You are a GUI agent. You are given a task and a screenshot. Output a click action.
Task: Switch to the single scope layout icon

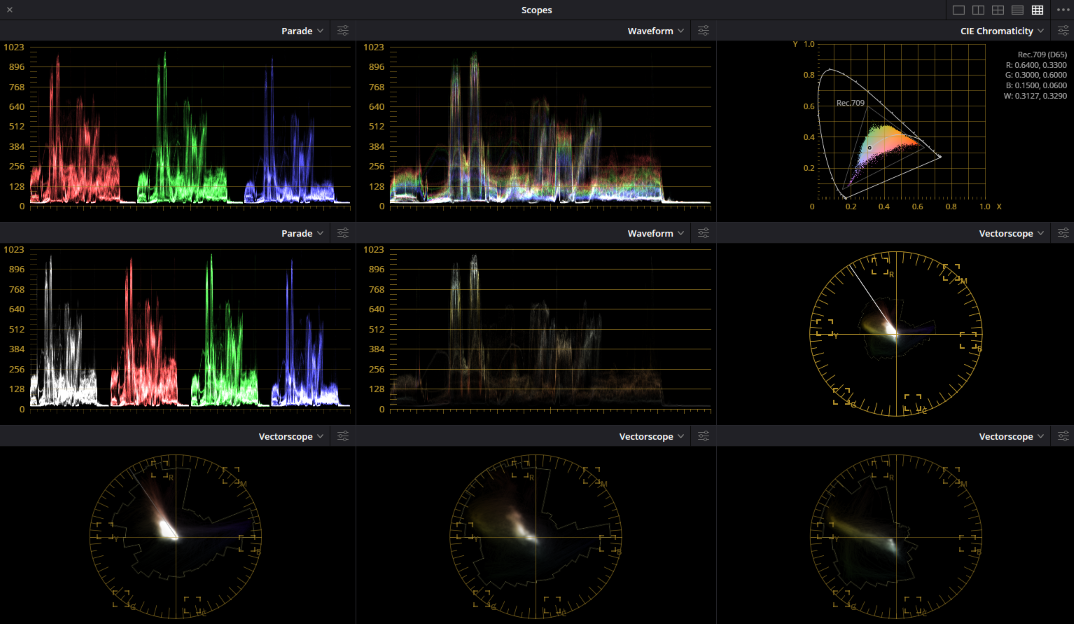959,10
